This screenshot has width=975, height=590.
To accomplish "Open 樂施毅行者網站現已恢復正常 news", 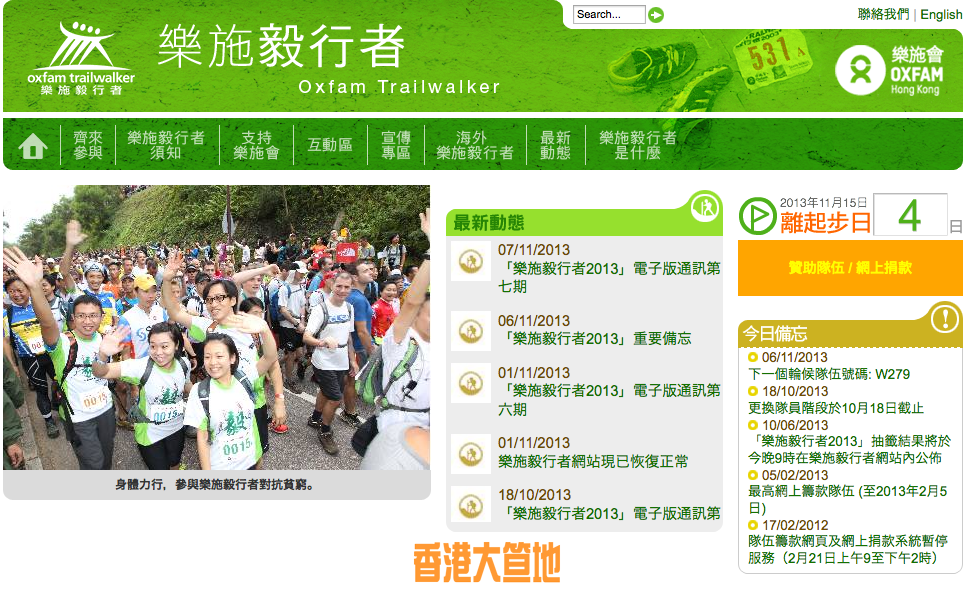I will click(593, 461).
